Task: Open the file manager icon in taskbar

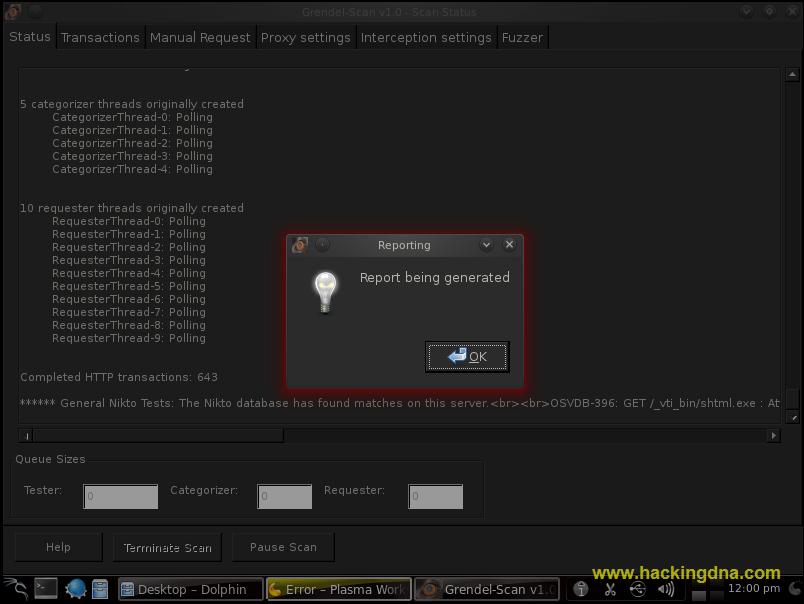Action: pyautogui.click(x=99, y=589)
